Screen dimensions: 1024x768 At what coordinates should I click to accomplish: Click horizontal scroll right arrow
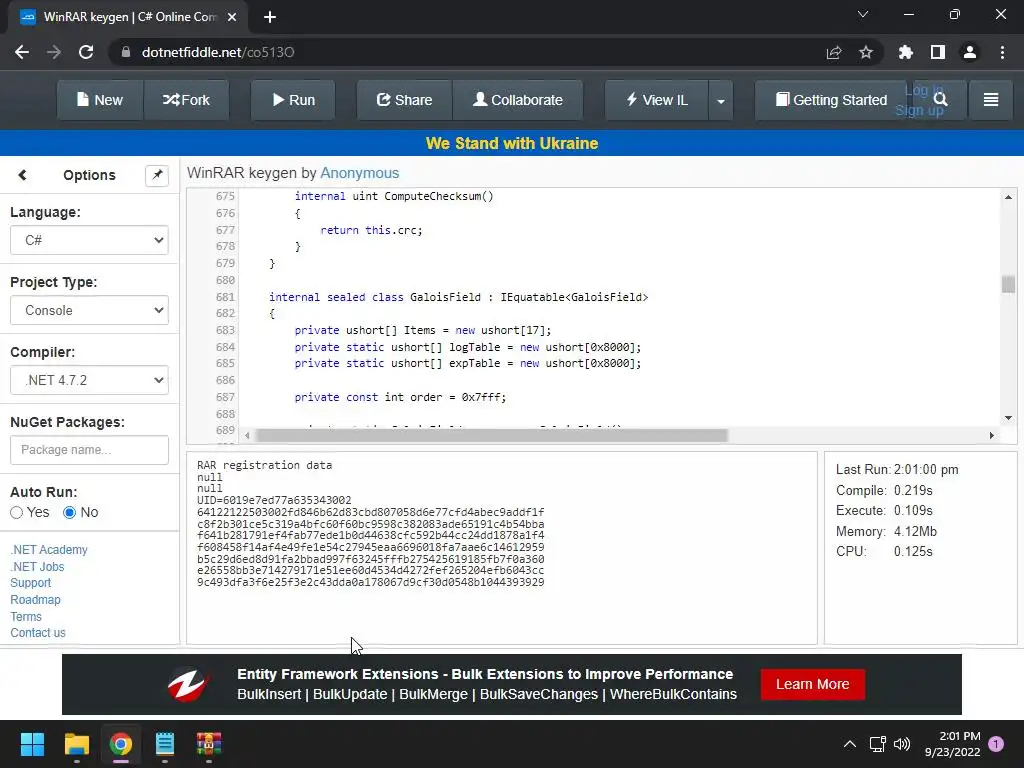click(991, 435)
